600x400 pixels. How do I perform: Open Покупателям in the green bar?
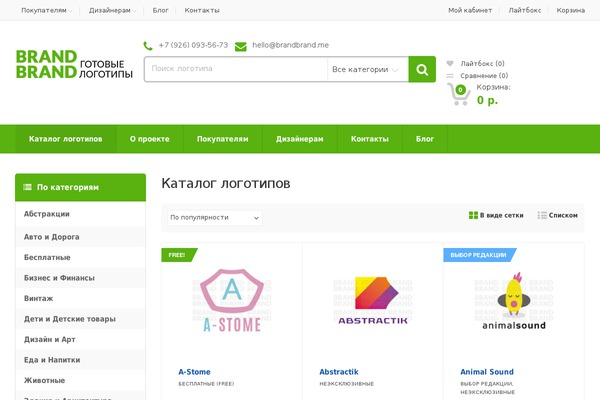(x=223, y=139)
